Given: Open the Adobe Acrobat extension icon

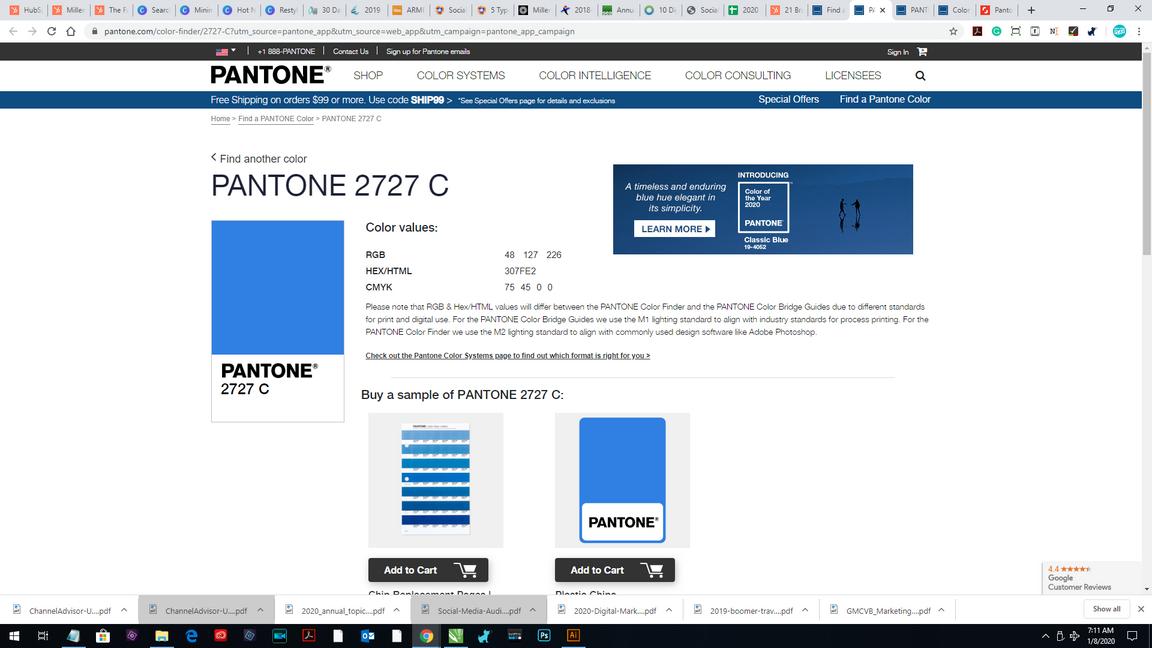Looking at the screenshot, I should click(x=977, y=32).
